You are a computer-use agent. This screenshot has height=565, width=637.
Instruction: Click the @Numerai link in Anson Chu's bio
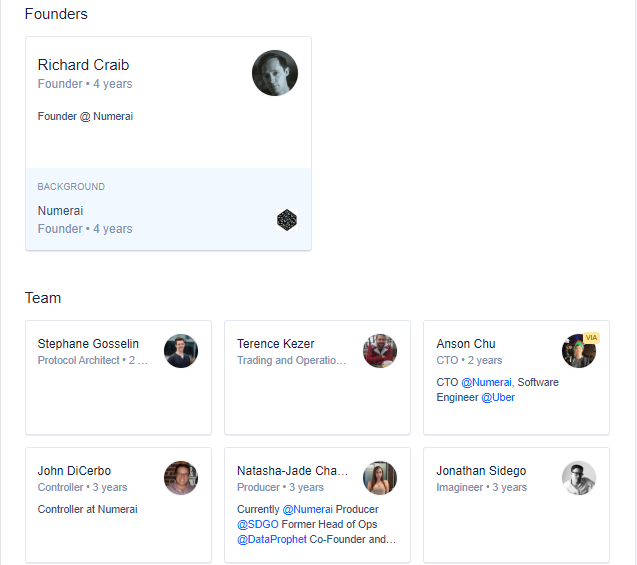point(486,382)
